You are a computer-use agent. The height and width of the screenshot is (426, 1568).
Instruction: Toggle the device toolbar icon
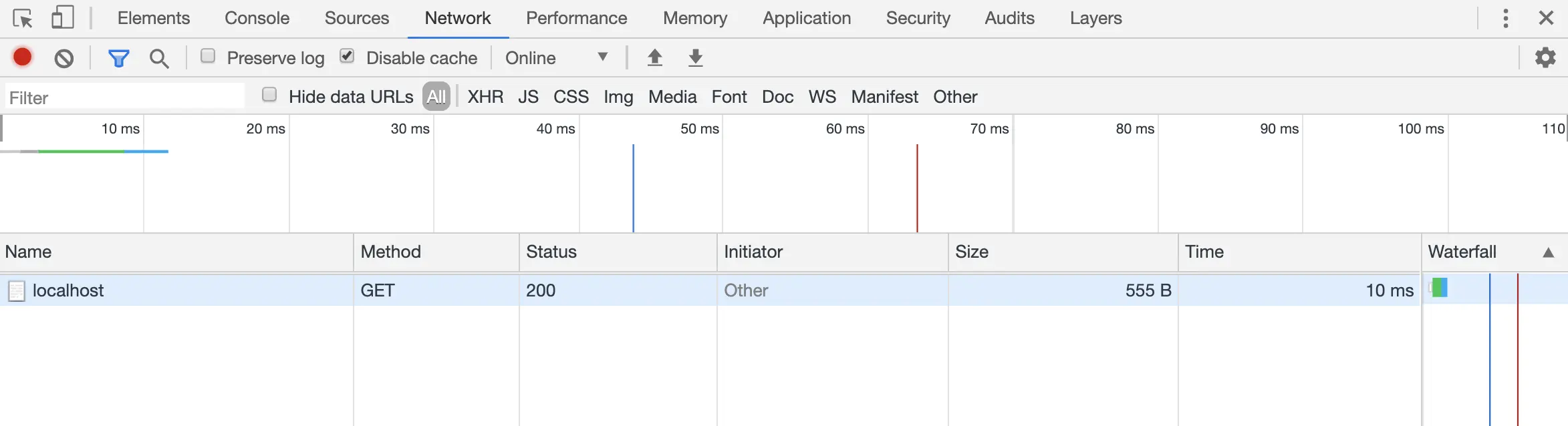click(62, 18)
